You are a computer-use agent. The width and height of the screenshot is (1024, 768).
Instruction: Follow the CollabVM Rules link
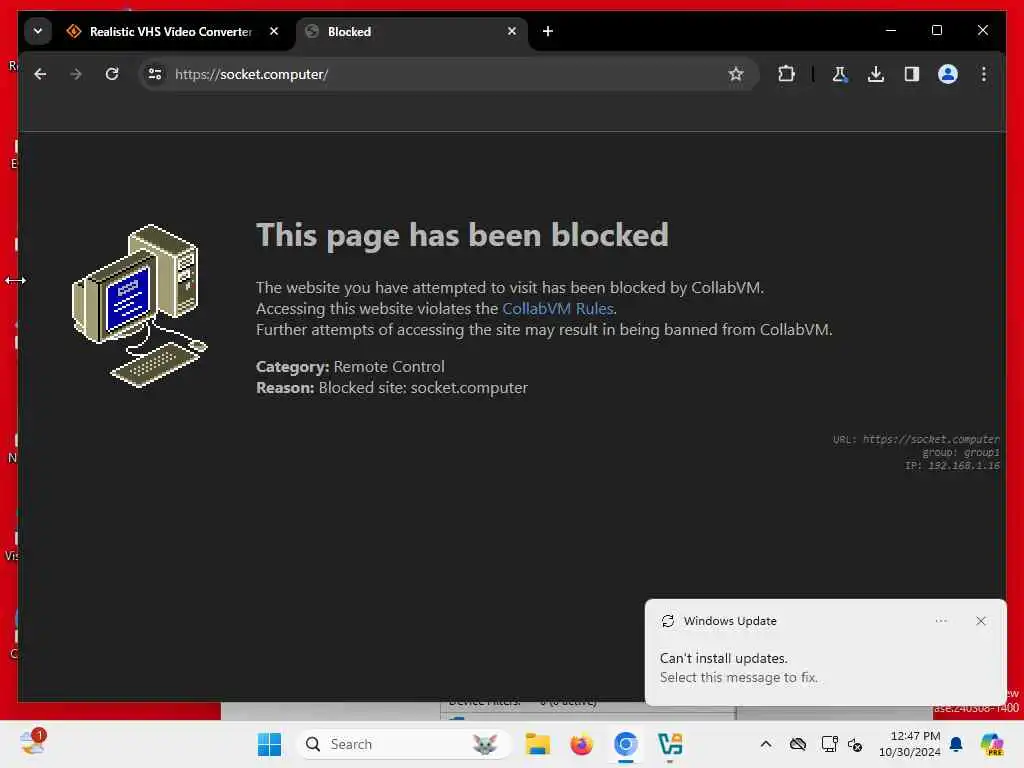click(x=558, y=309)
